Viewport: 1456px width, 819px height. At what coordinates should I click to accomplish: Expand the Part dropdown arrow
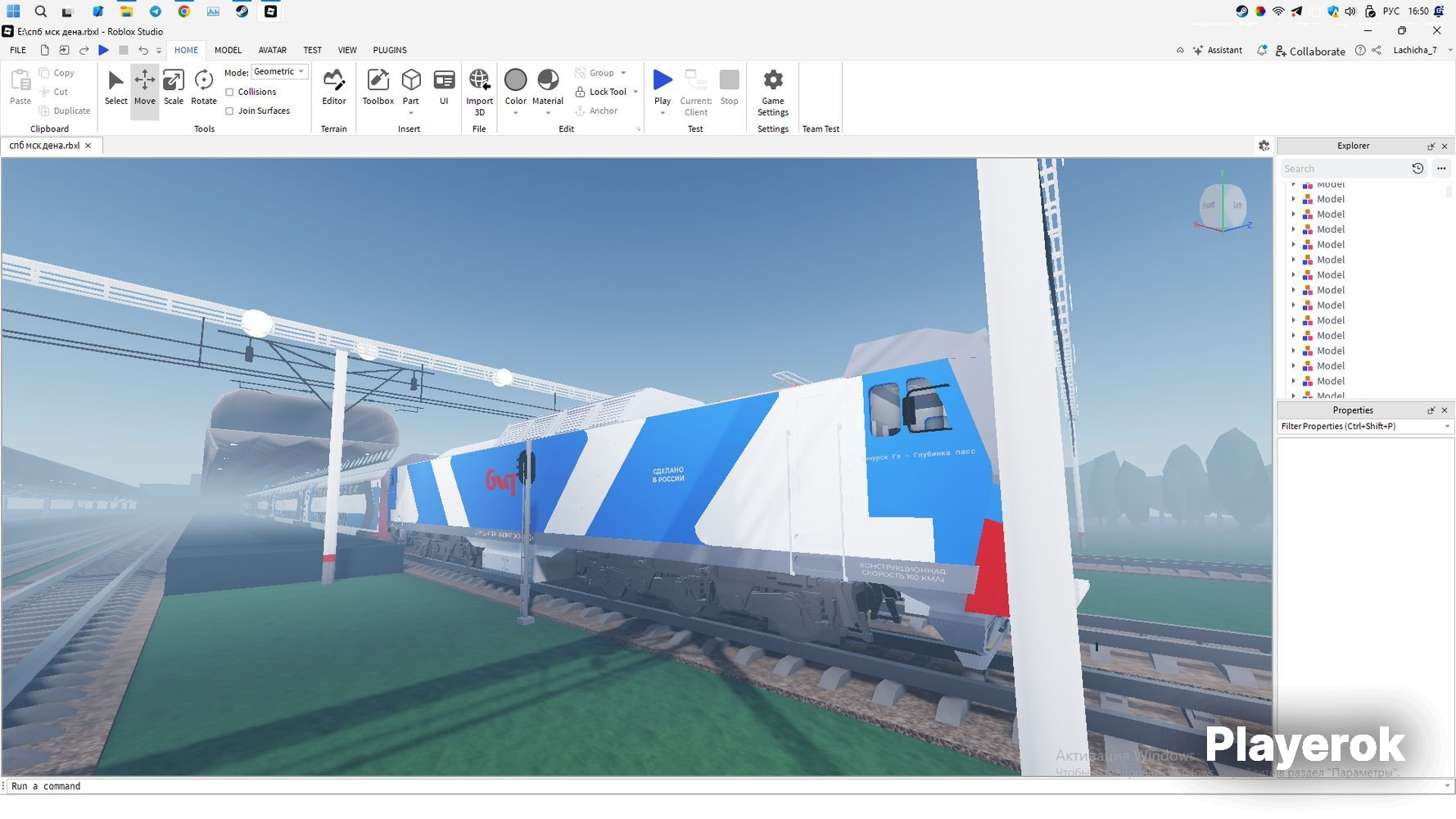coord(410,113)
